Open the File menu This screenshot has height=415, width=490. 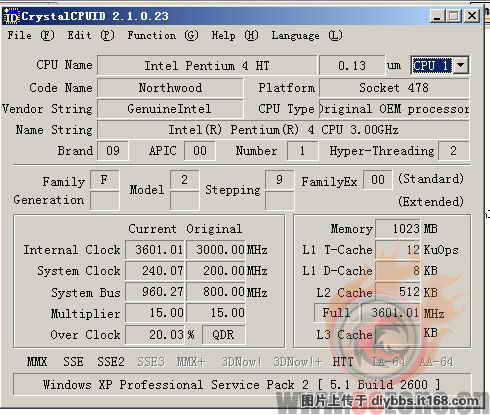(31, 35)
